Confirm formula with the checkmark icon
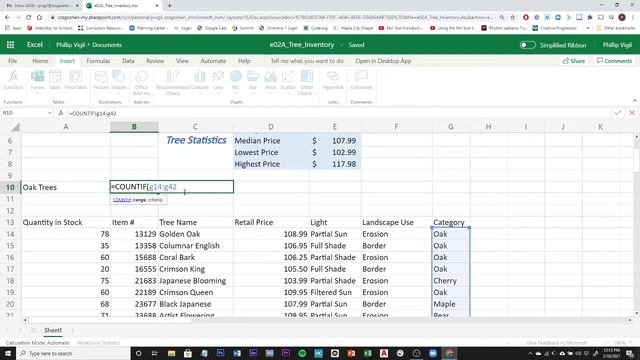This screenshot has height=360, width=640. coord(618,113)
